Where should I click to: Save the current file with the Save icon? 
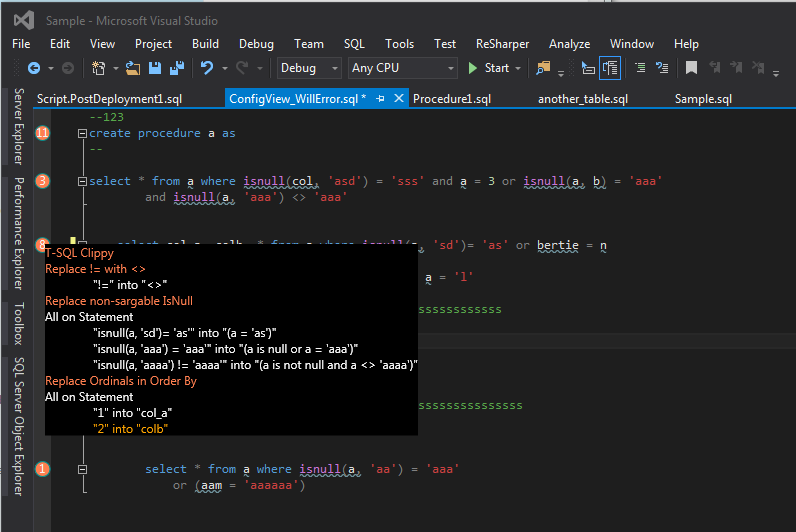[x=156, y=68]
